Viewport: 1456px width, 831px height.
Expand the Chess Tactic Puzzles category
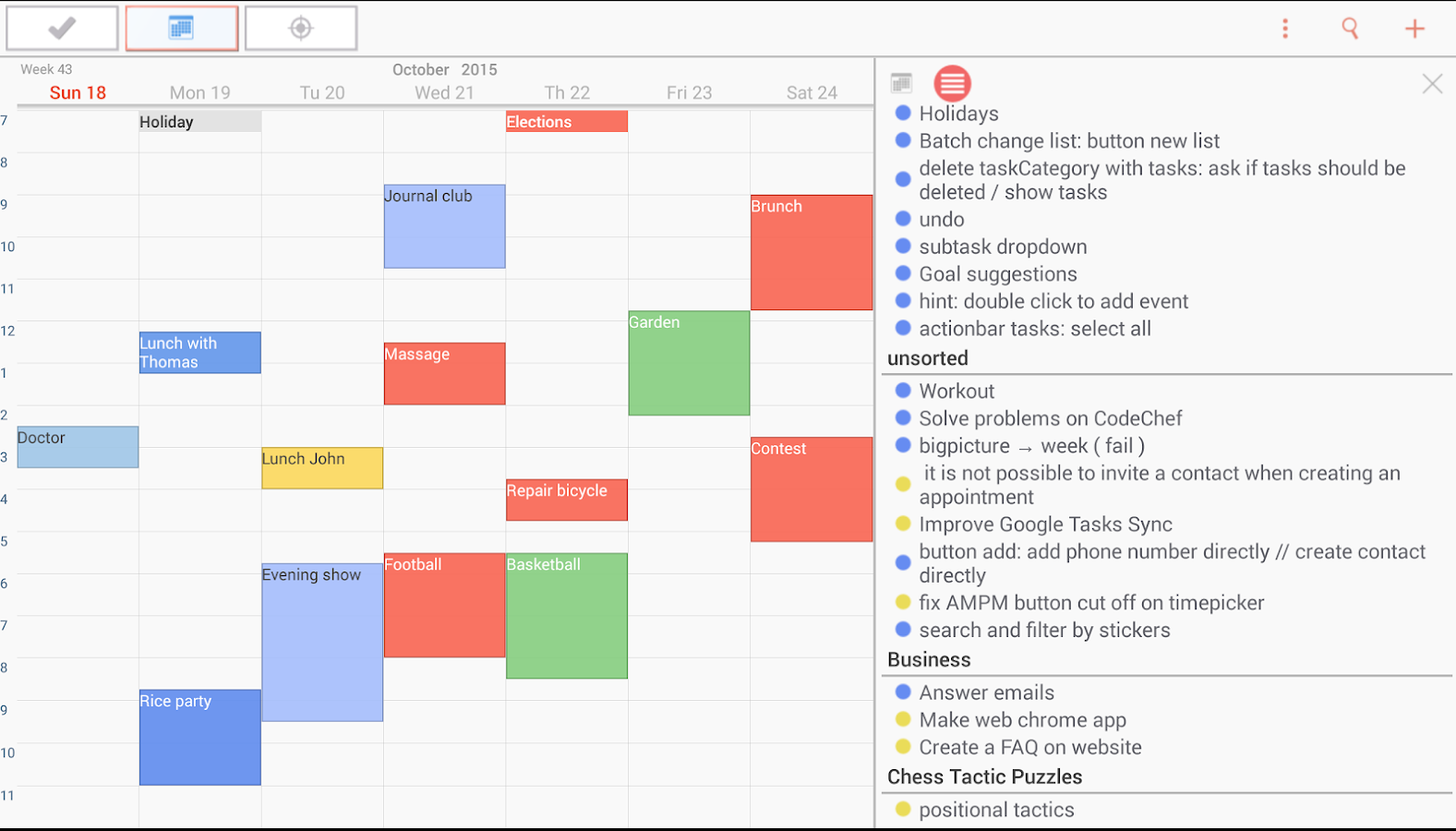(984, 777)
